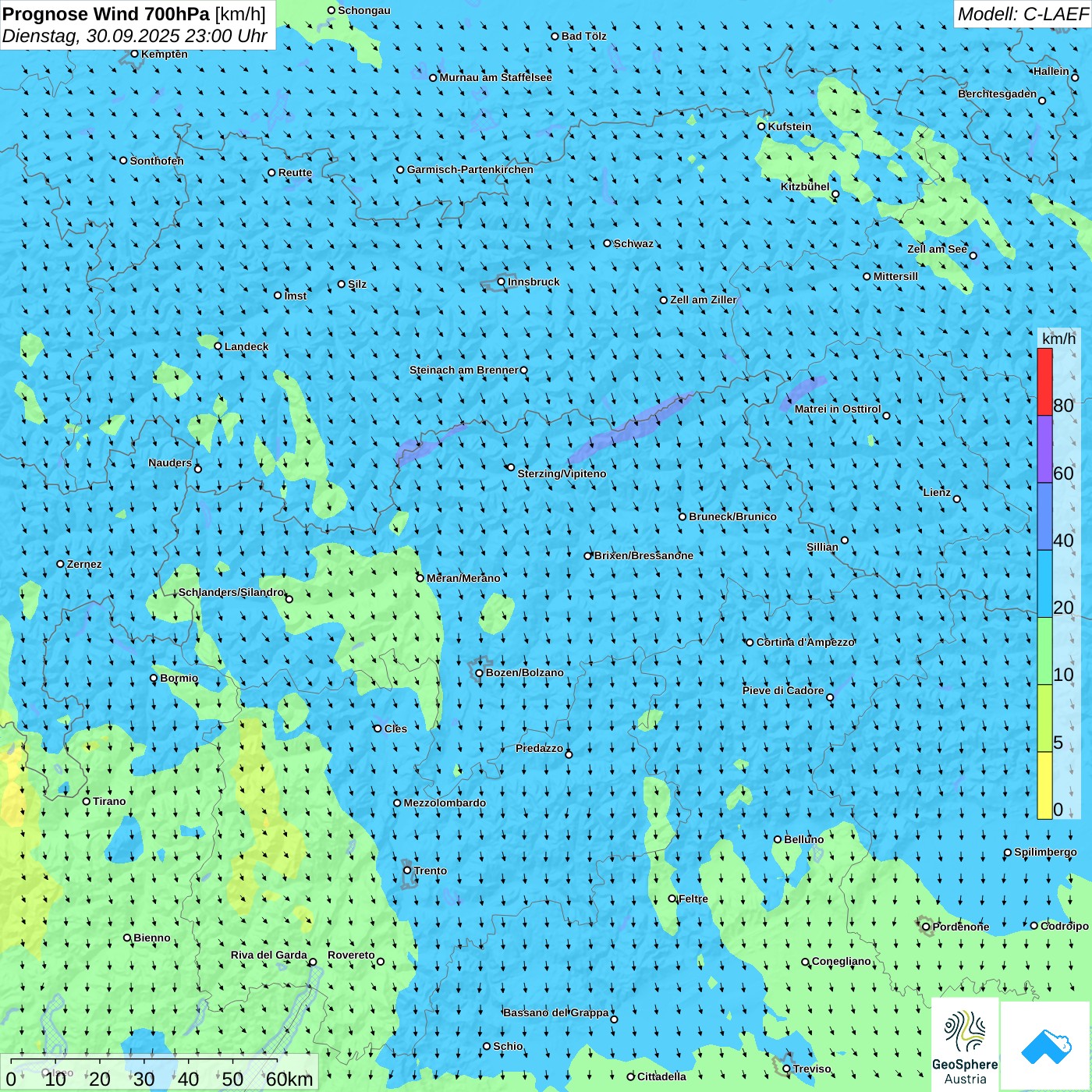Click the 'Pieve di Cadore' label
The width and height of the screenshot is (1092, 1092).
783,690
